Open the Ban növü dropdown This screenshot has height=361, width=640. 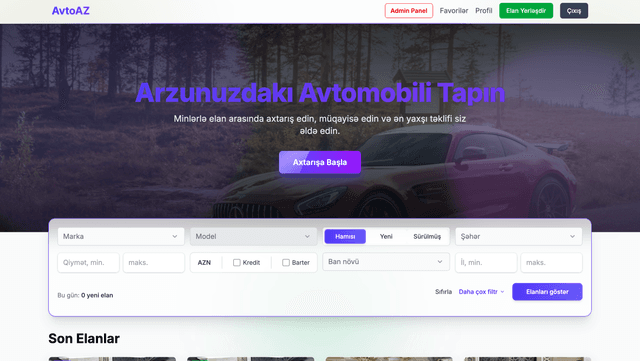(x=386, y=262)
